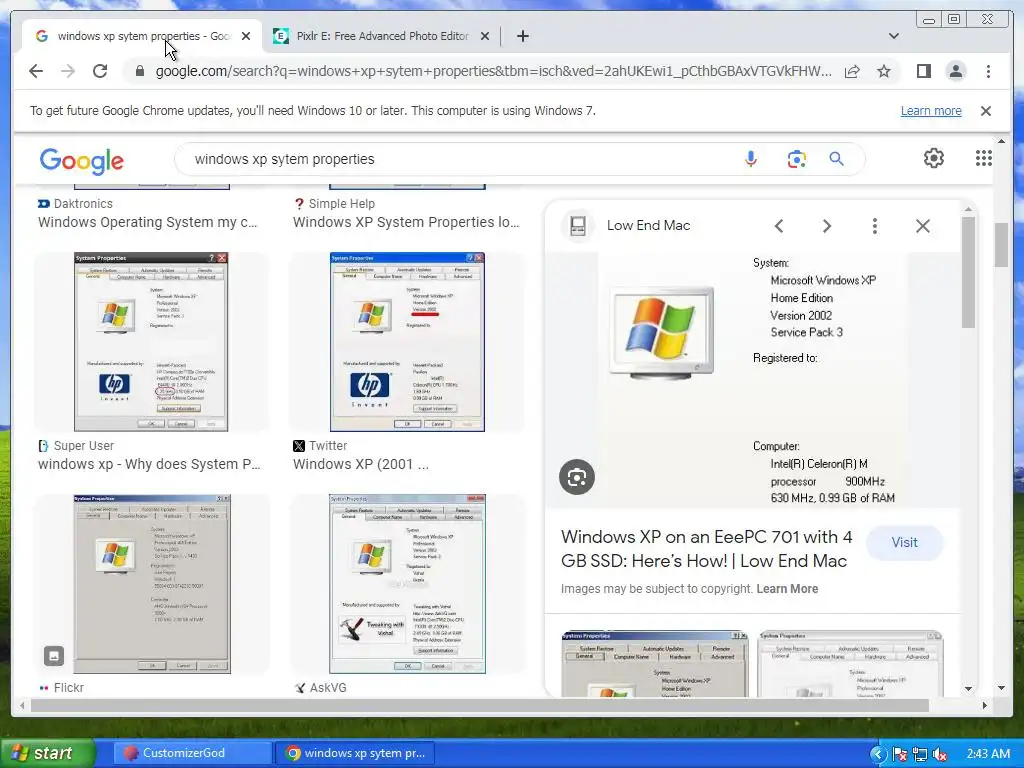Switch to CustomizerGod in taskbar

(x=193, y=754)
